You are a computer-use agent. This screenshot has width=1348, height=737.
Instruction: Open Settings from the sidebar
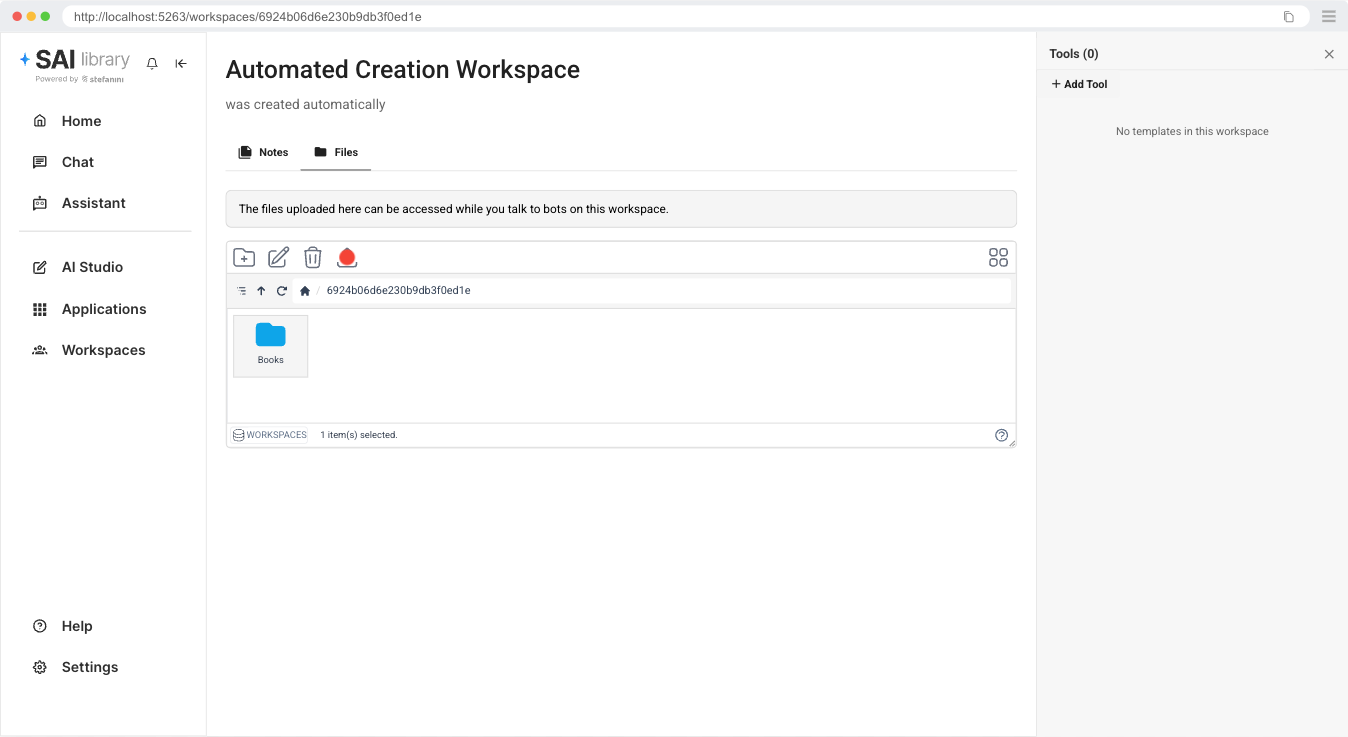[x=89, y=667]
